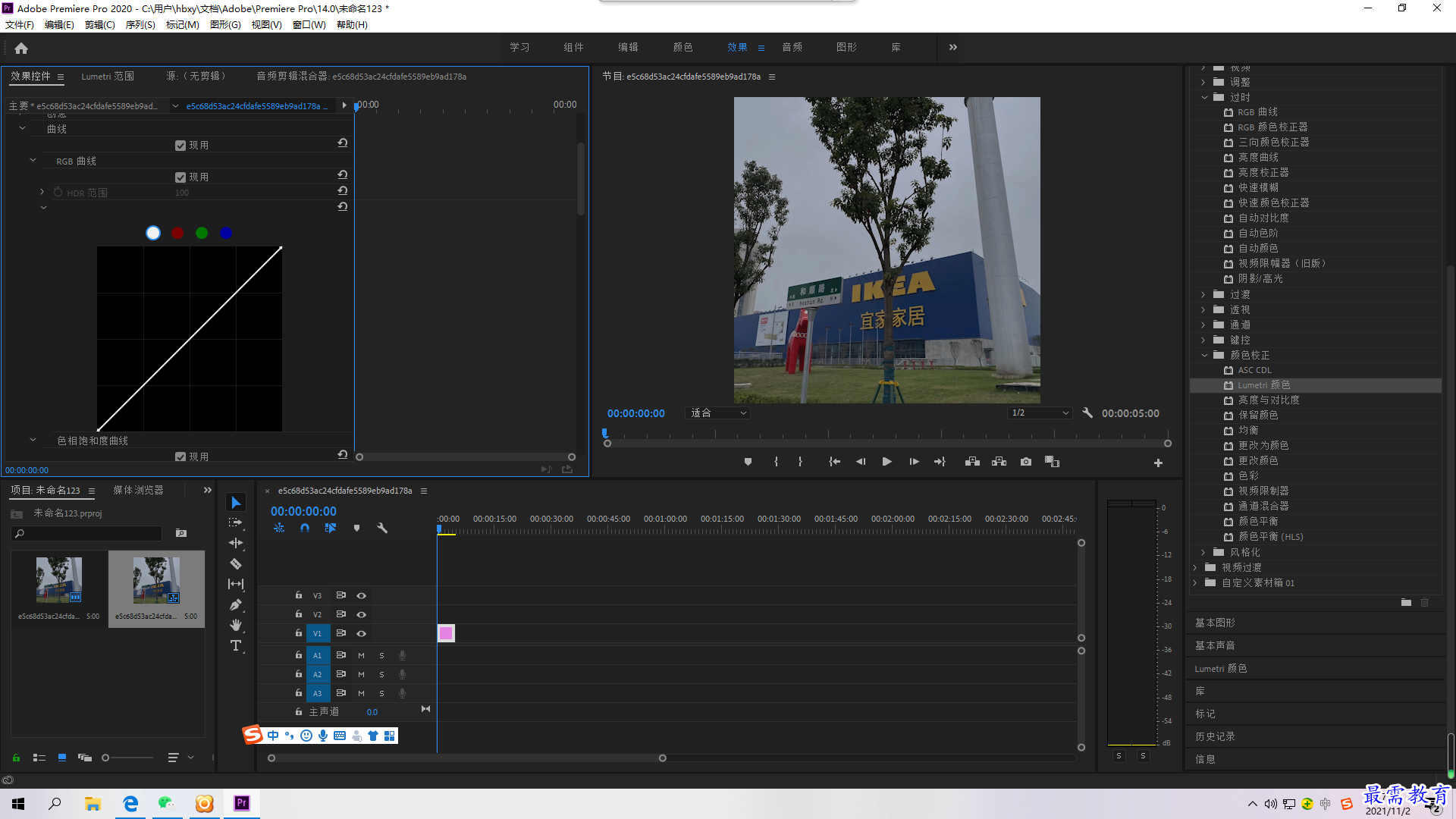Image resolution: width=1456 pixels, height=819 pixels.
Task: Click the Extract button in program monitor
Action: [x=999, y=462]
